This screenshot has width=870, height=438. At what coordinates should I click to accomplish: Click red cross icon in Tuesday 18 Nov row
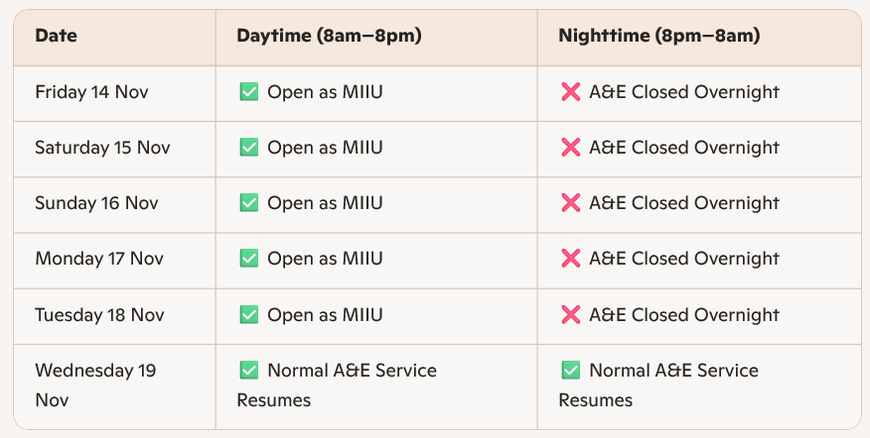[x=571, y=315]
